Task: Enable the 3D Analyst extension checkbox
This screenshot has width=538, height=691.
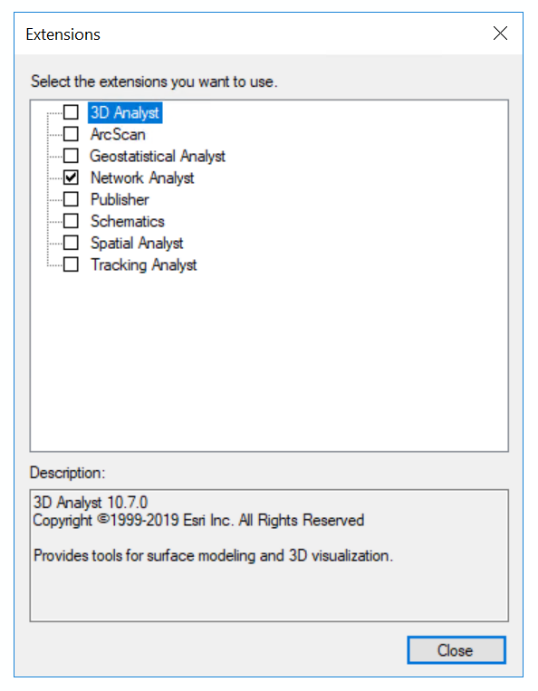Action: (x=70, y=112)
